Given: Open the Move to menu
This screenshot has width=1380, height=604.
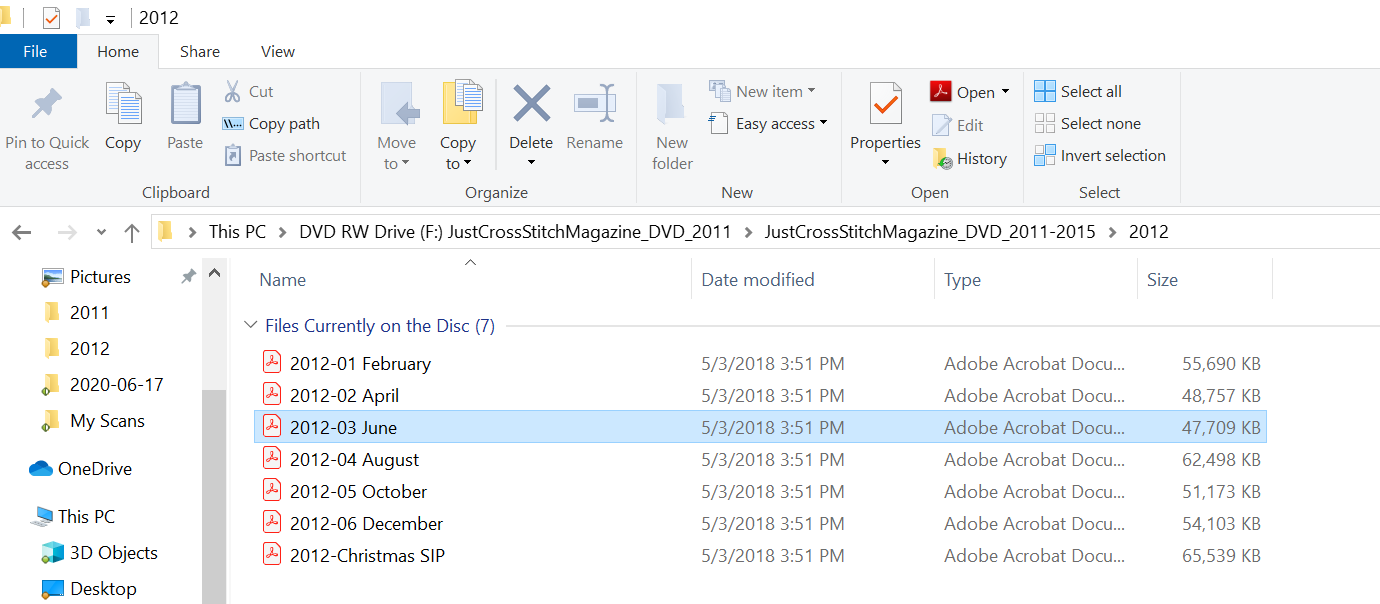Looking at the screenshot, I should coord(397,125).
